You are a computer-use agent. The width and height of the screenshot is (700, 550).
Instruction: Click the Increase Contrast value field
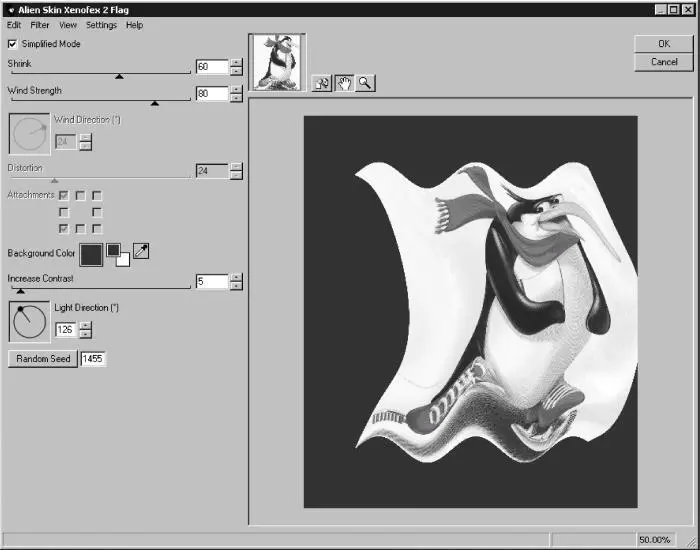click(x=212, y=281)
